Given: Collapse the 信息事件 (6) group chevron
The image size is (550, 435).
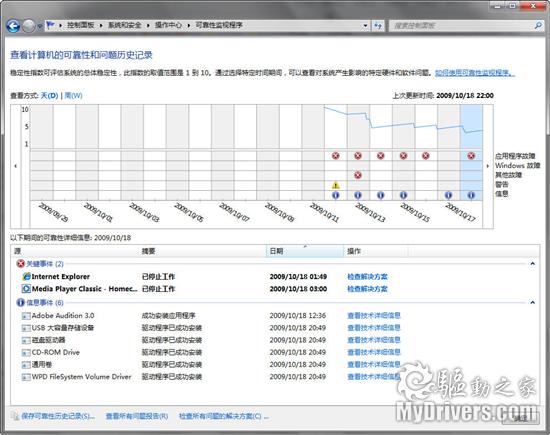Looking at the screenshot, I should pyautogui.click(x=532, y=302).
